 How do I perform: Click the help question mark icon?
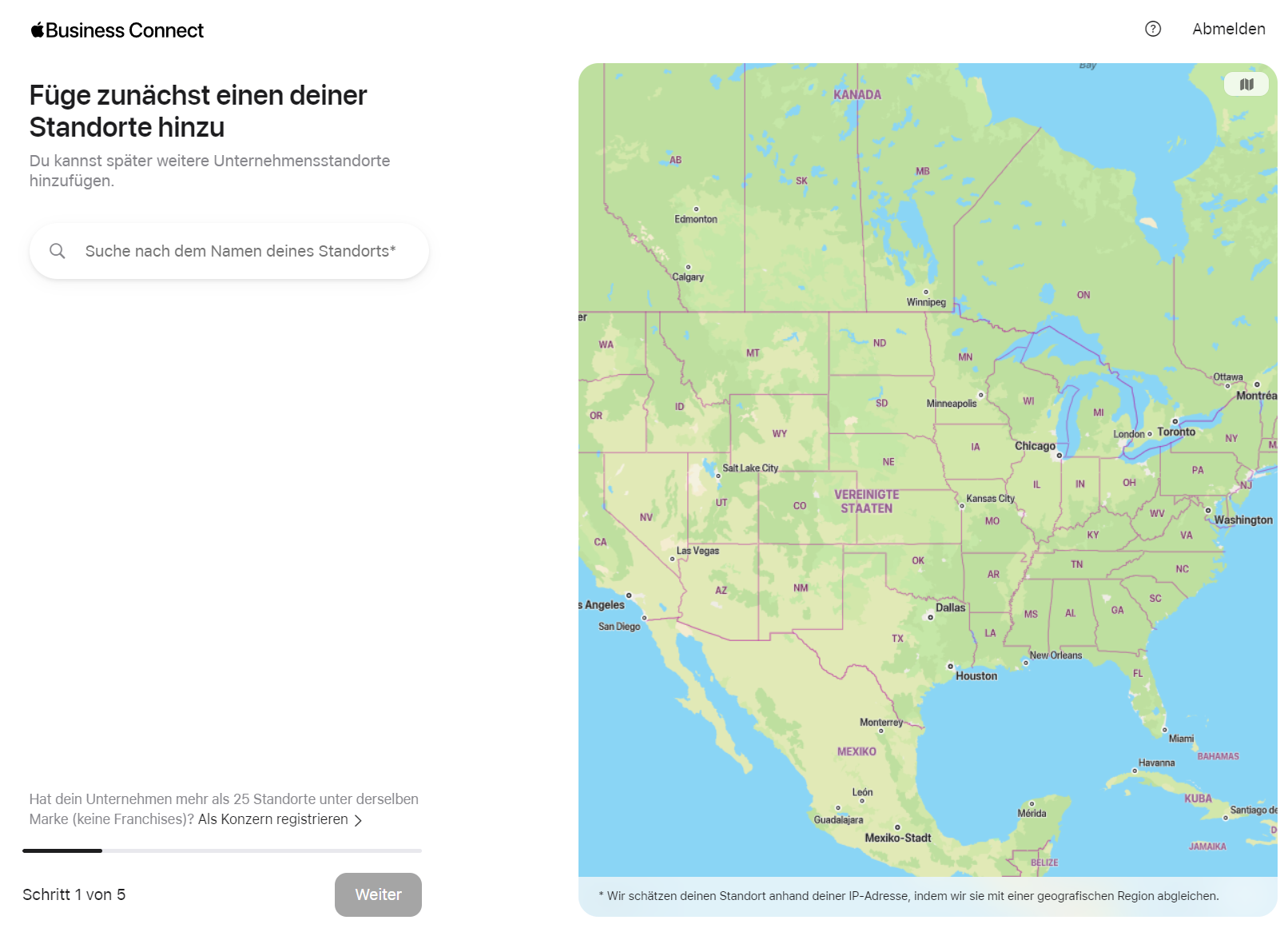click(x=1152, y=29)
